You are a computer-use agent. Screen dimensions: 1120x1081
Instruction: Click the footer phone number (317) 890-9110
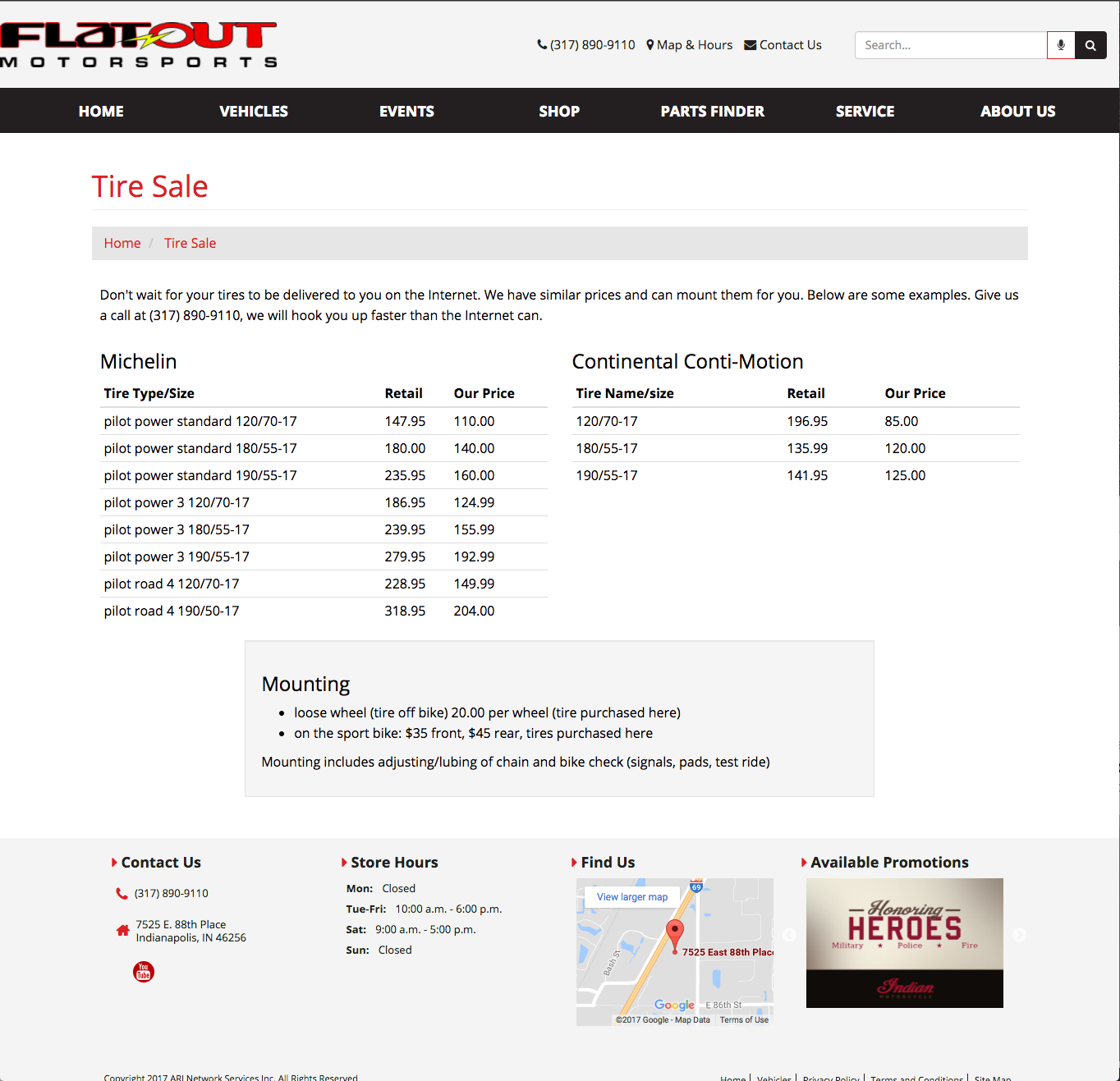(172, 893)
